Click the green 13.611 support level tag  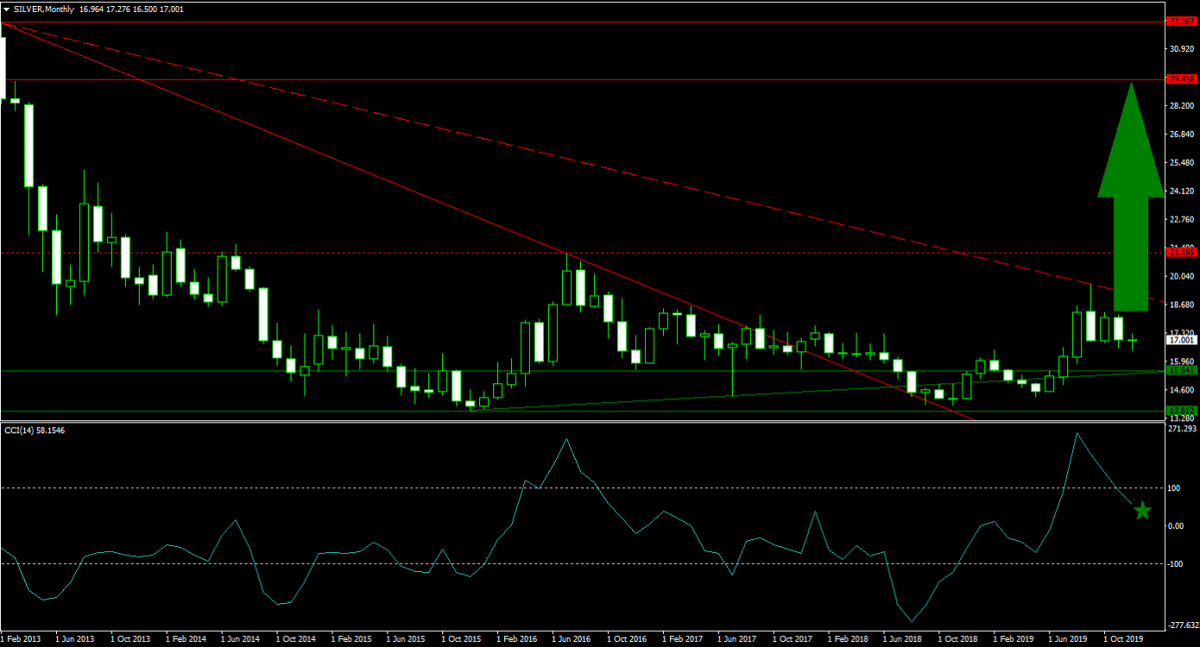(x=1181, y=410)
